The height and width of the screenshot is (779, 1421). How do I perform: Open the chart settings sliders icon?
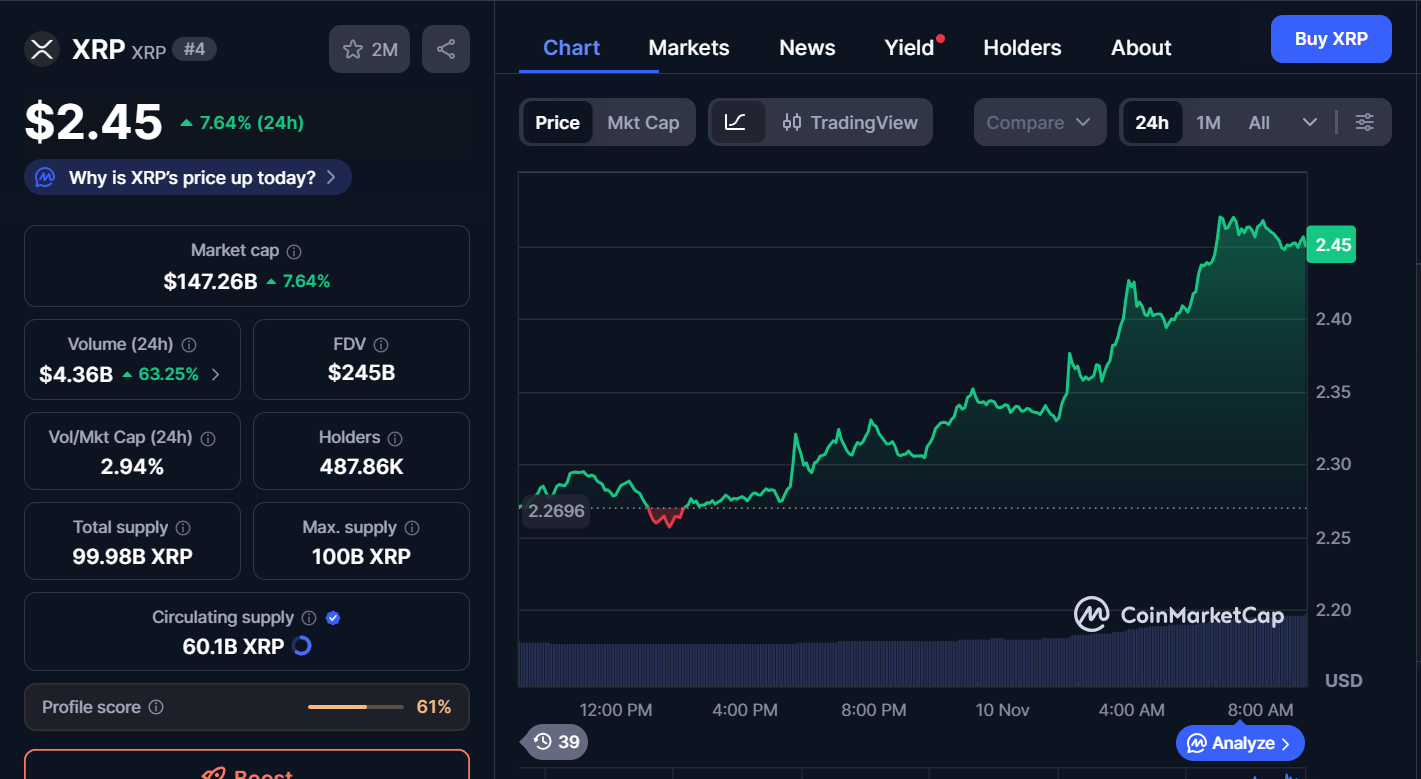click(x=1365, y=121)
